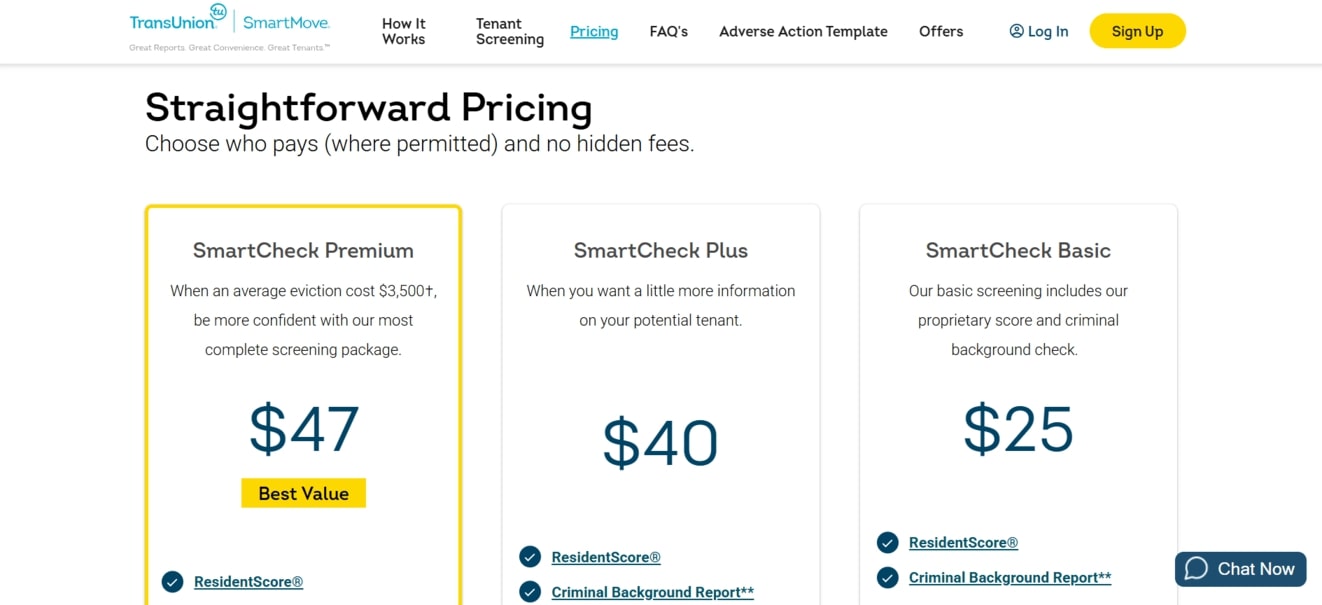Click checkmark beside Plus Criminal Background Report
The image size is (1322, 605).
point(530,592)
